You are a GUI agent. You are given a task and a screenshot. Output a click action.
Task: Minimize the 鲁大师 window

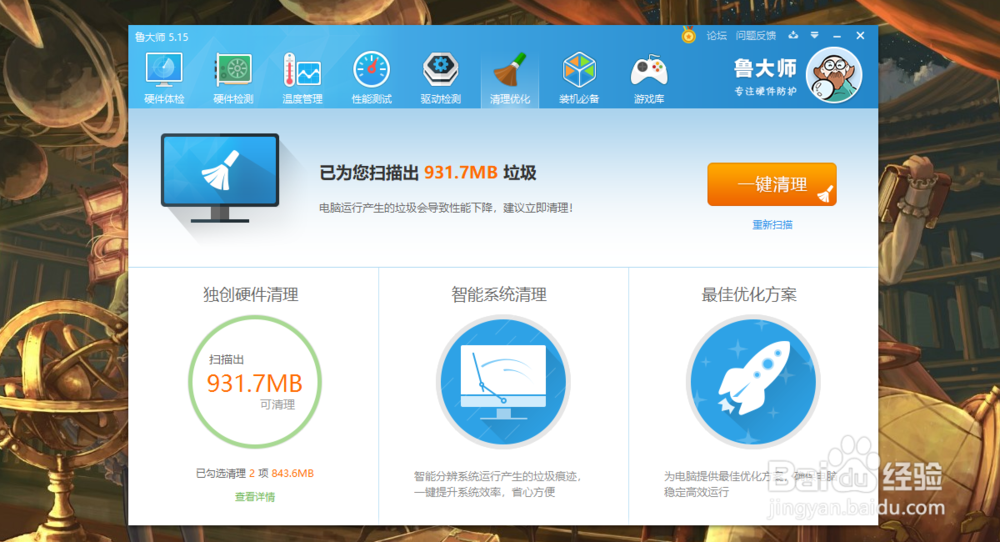[837, 36]
